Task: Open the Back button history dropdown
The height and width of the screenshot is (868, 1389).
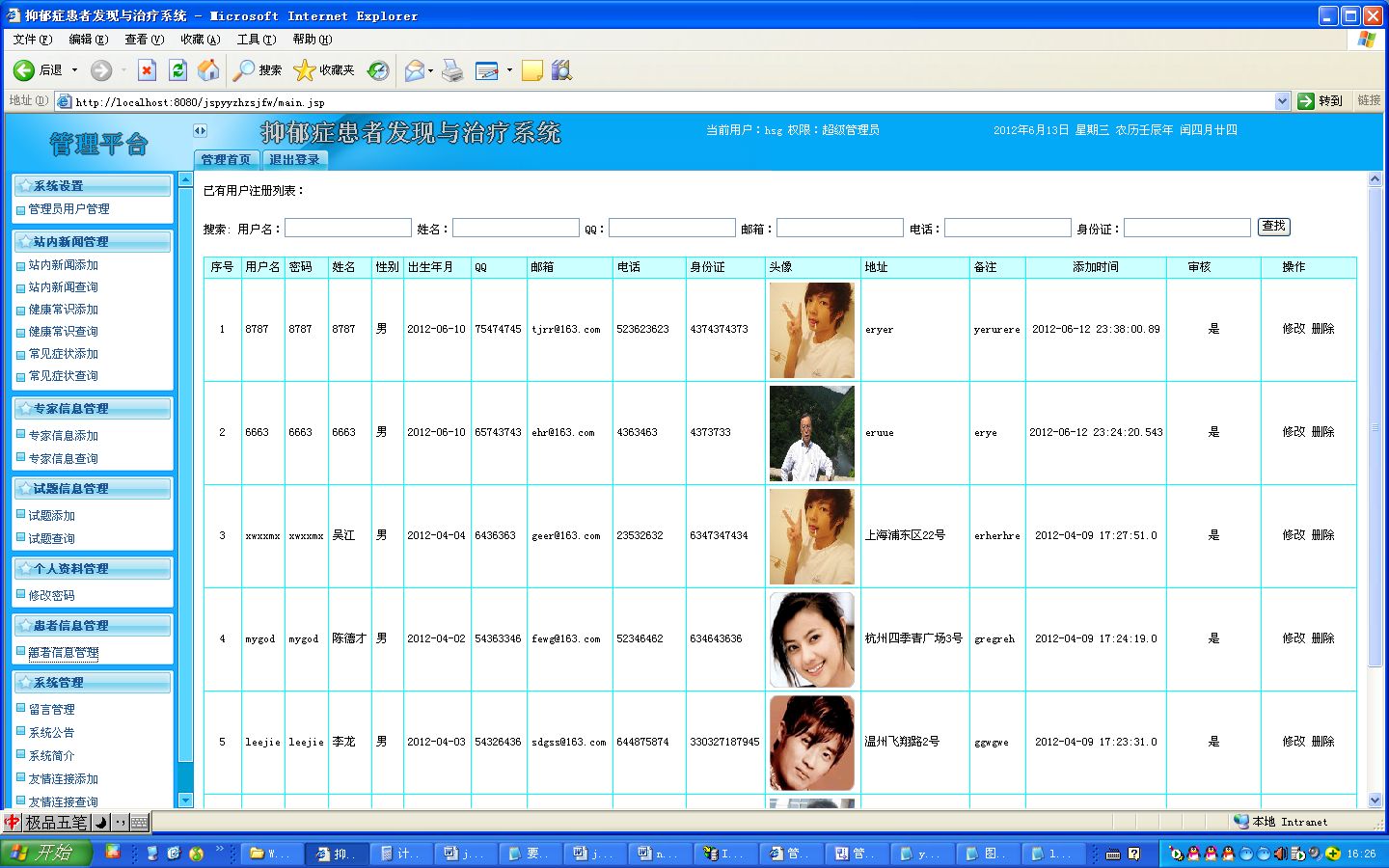Action: point(74,70)
